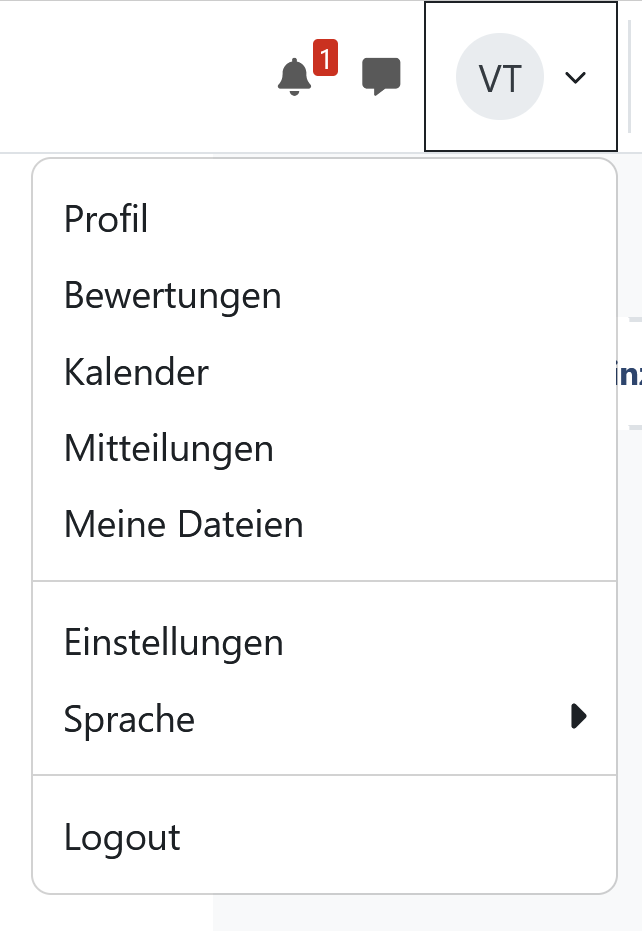642x931 pixels.
Task: Click Logout to sign out
Action: tap(122, 837)
